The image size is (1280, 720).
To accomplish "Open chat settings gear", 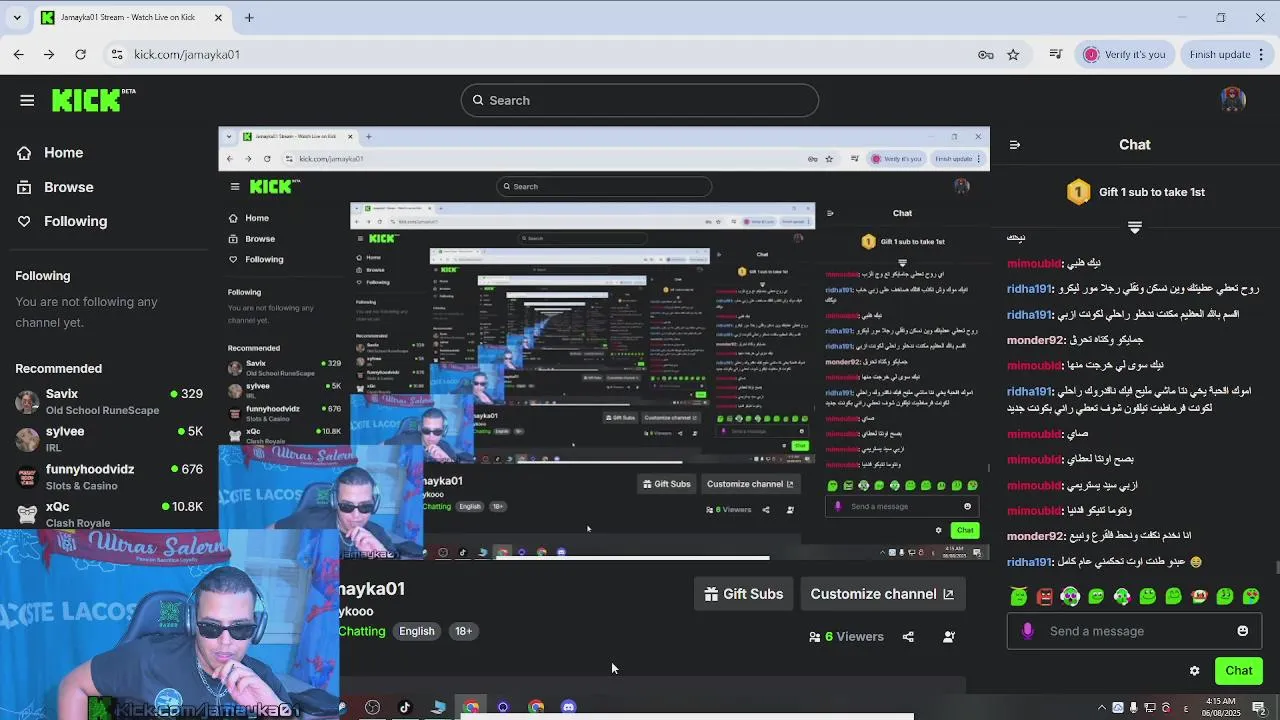I will coord(1194,671).
